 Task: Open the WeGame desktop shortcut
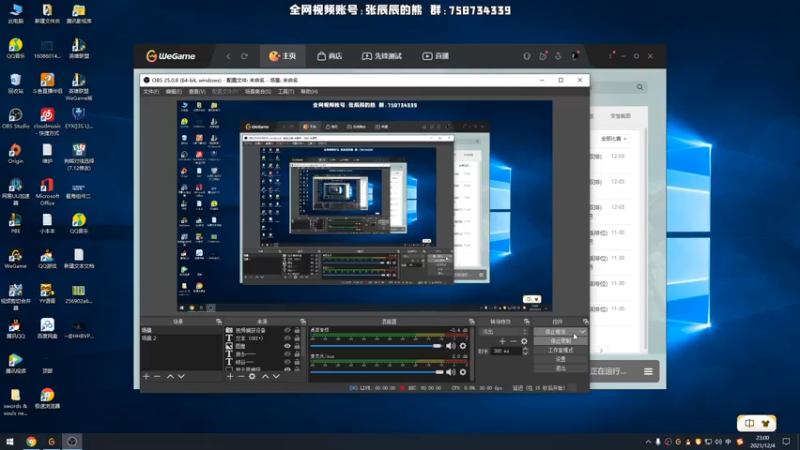tap(15, 259)
